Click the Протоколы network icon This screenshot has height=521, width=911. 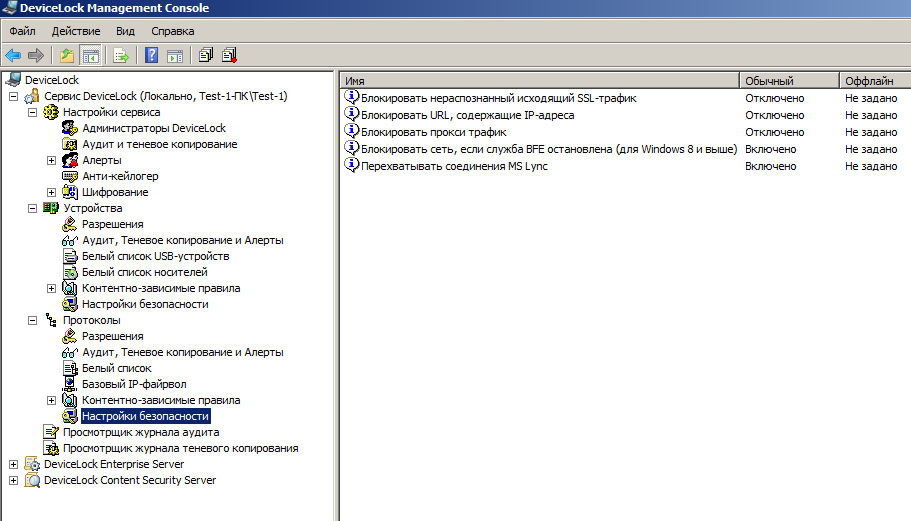(51, 320)
